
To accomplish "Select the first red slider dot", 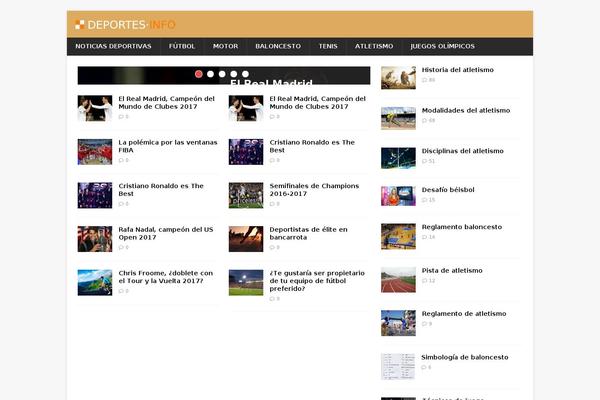I will pyautogui.click(x=199, y=74).
